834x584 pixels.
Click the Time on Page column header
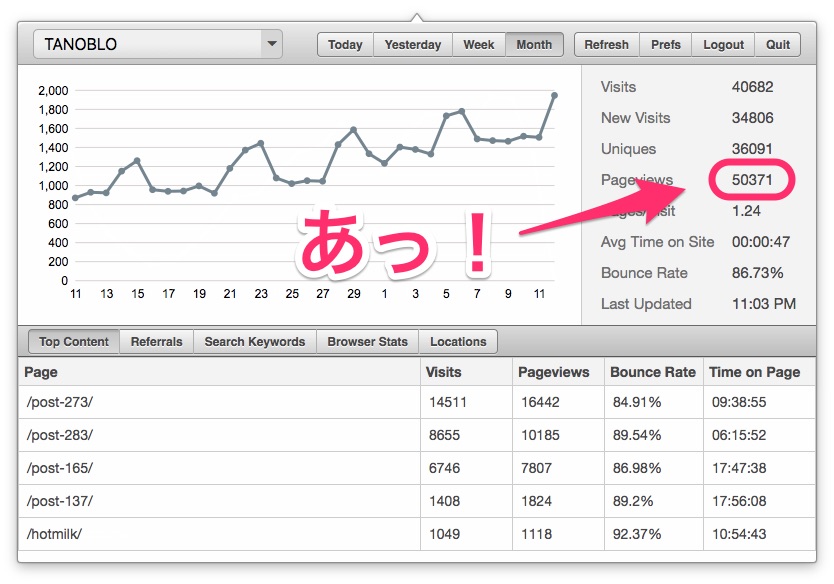[759, 372]
